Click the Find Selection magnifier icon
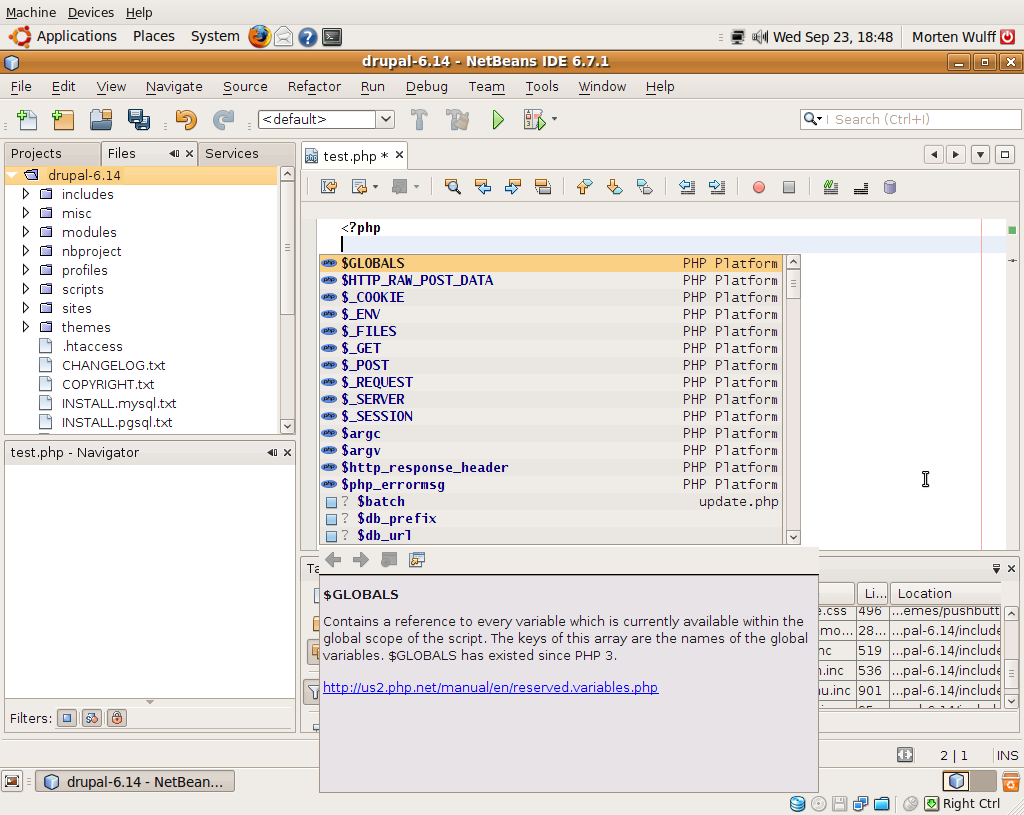Viewport: 1024px width, 815px height. (x=453, y=187)
